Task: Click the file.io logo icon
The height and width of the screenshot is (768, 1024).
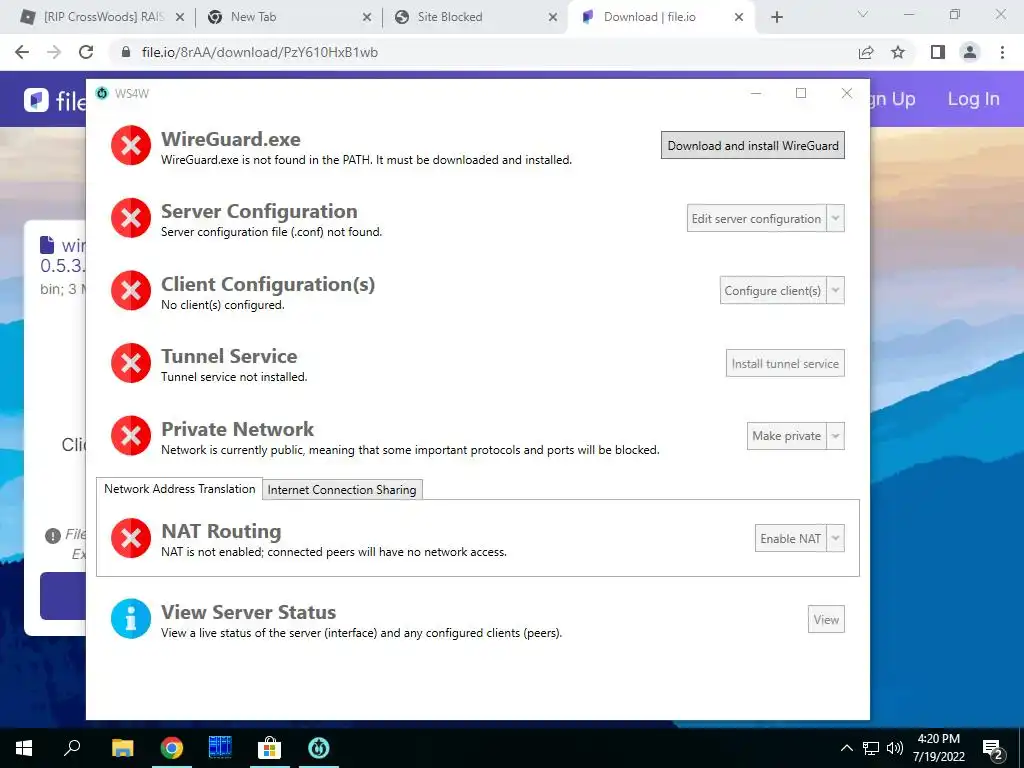Action: pos(36,100)
